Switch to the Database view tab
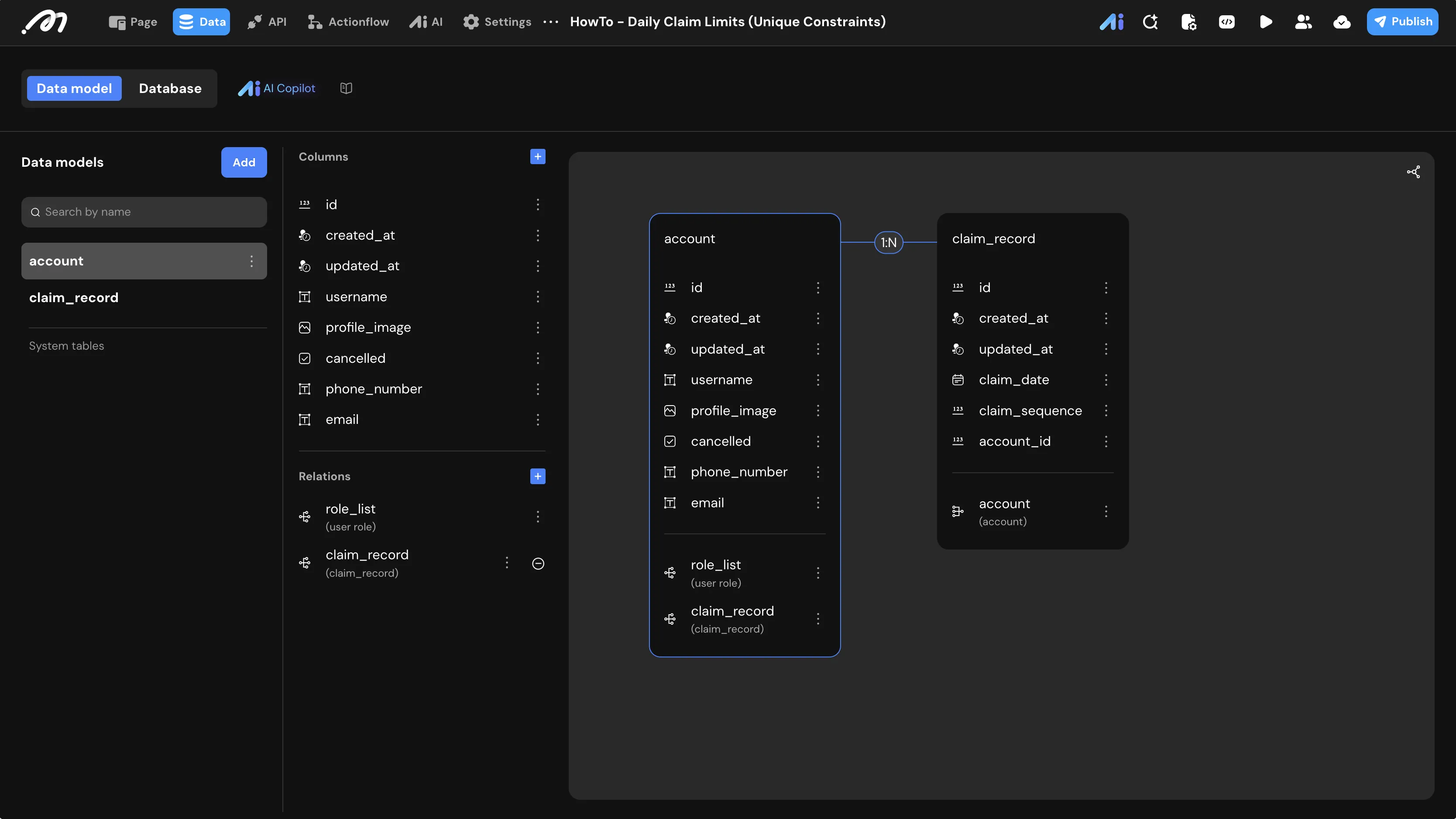The height and width of the screenshot is (819, 1456). click(x=170, y=89)
